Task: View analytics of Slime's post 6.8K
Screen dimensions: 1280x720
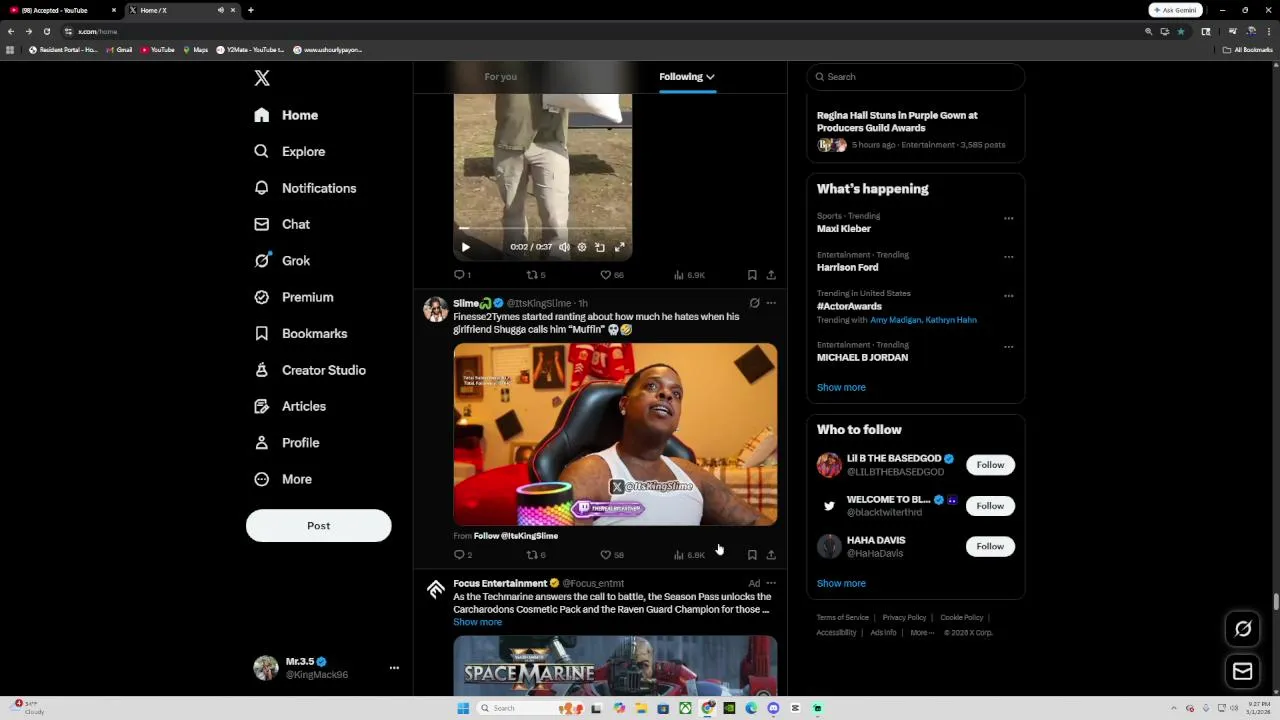Action: (x=689, y=555)
